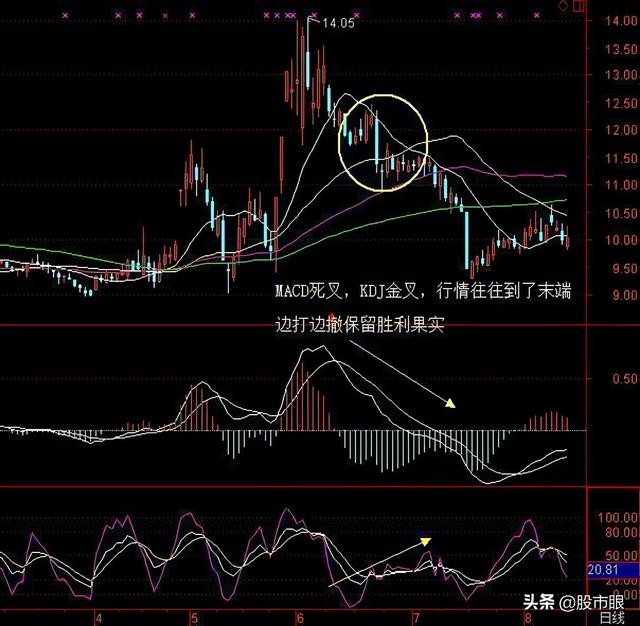Click the 9.00 price axis label
Image resolution: width=640 pixels, height=626 pixels.
pyautogui.click(x=625, y=295)
